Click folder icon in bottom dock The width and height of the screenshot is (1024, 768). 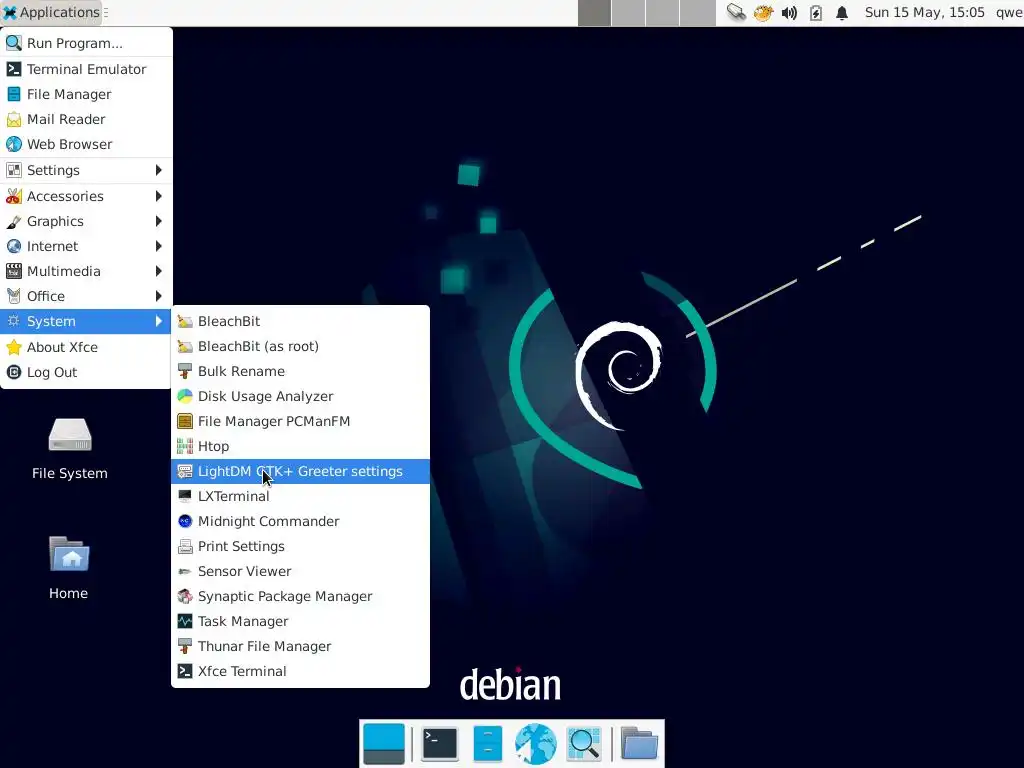[639, 744]
